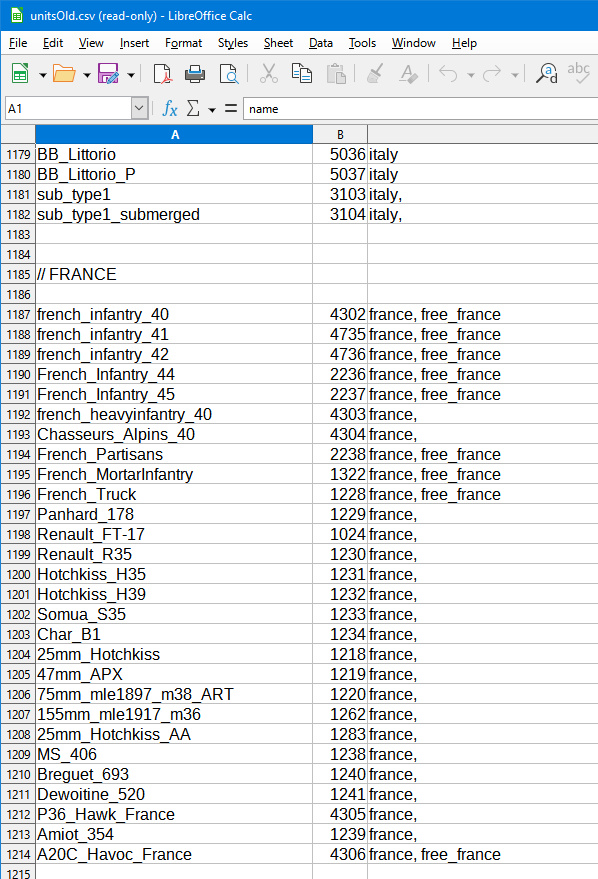Select cell Chasseurs_Alpins_40

(x=174, y=434)
